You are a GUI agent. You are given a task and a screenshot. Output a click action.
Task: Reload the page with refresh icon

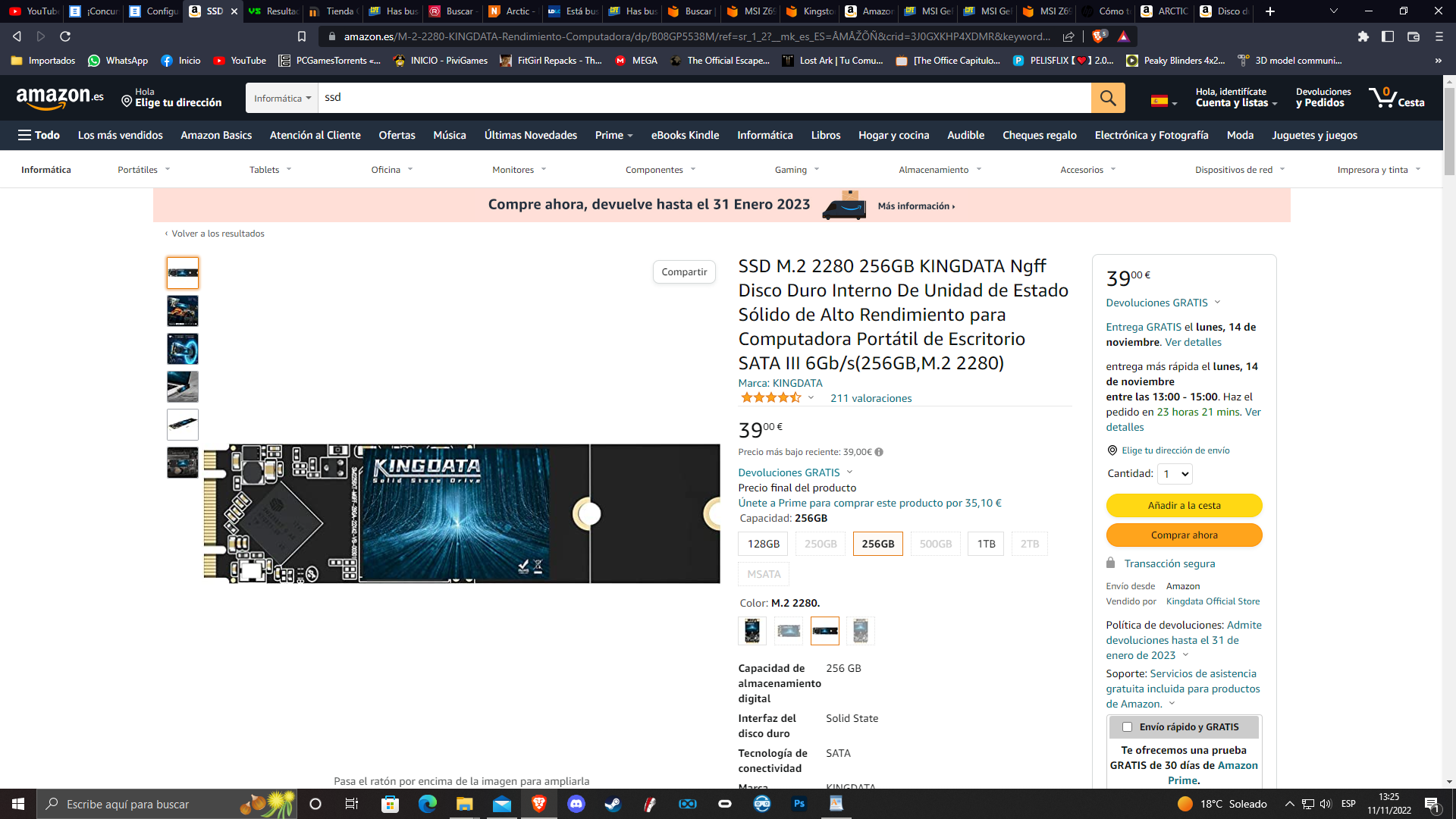[x=65, y=36]
